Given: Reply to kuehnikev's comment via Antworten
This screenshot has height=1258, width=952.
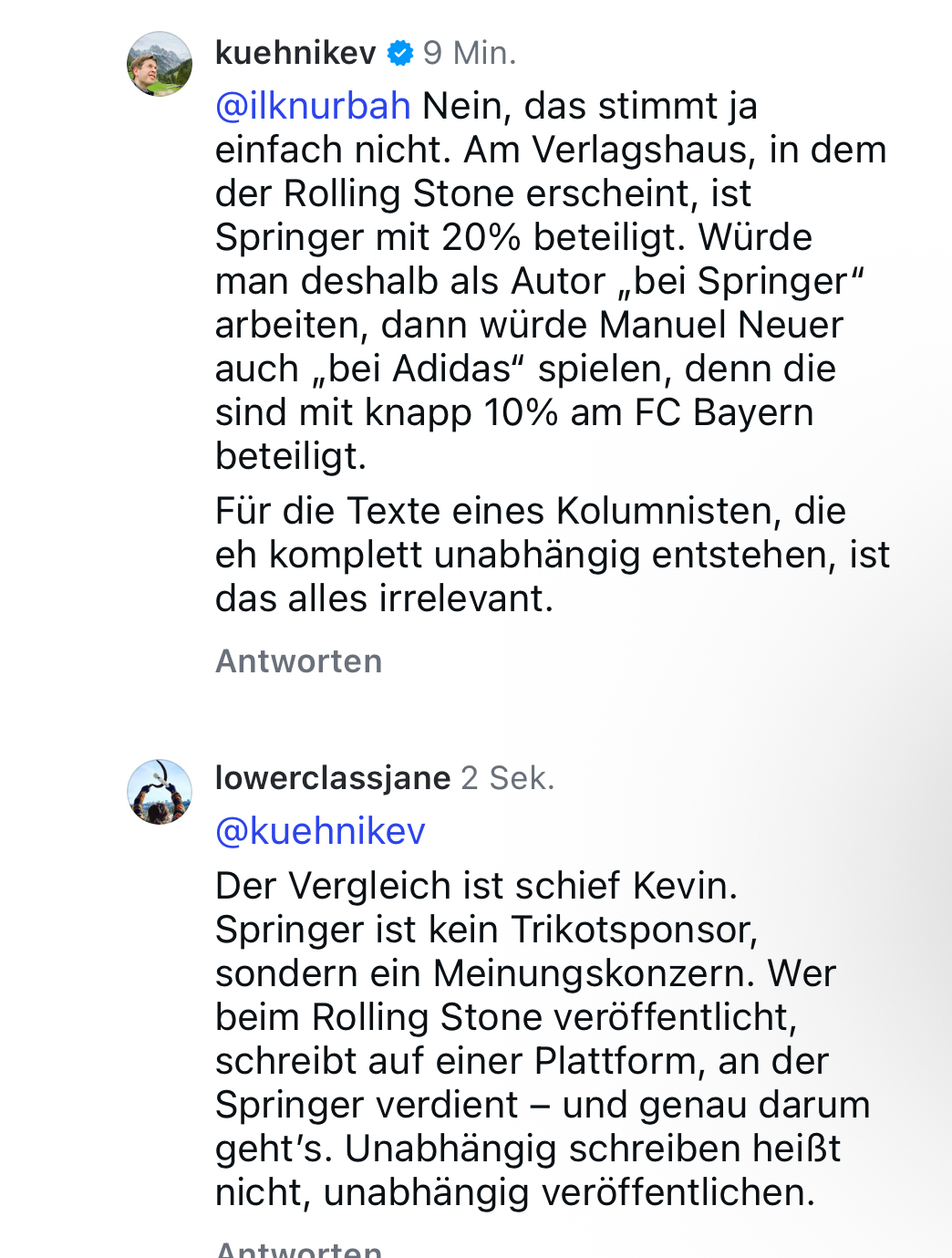Looking at the screenshot, I should point(298,661).
